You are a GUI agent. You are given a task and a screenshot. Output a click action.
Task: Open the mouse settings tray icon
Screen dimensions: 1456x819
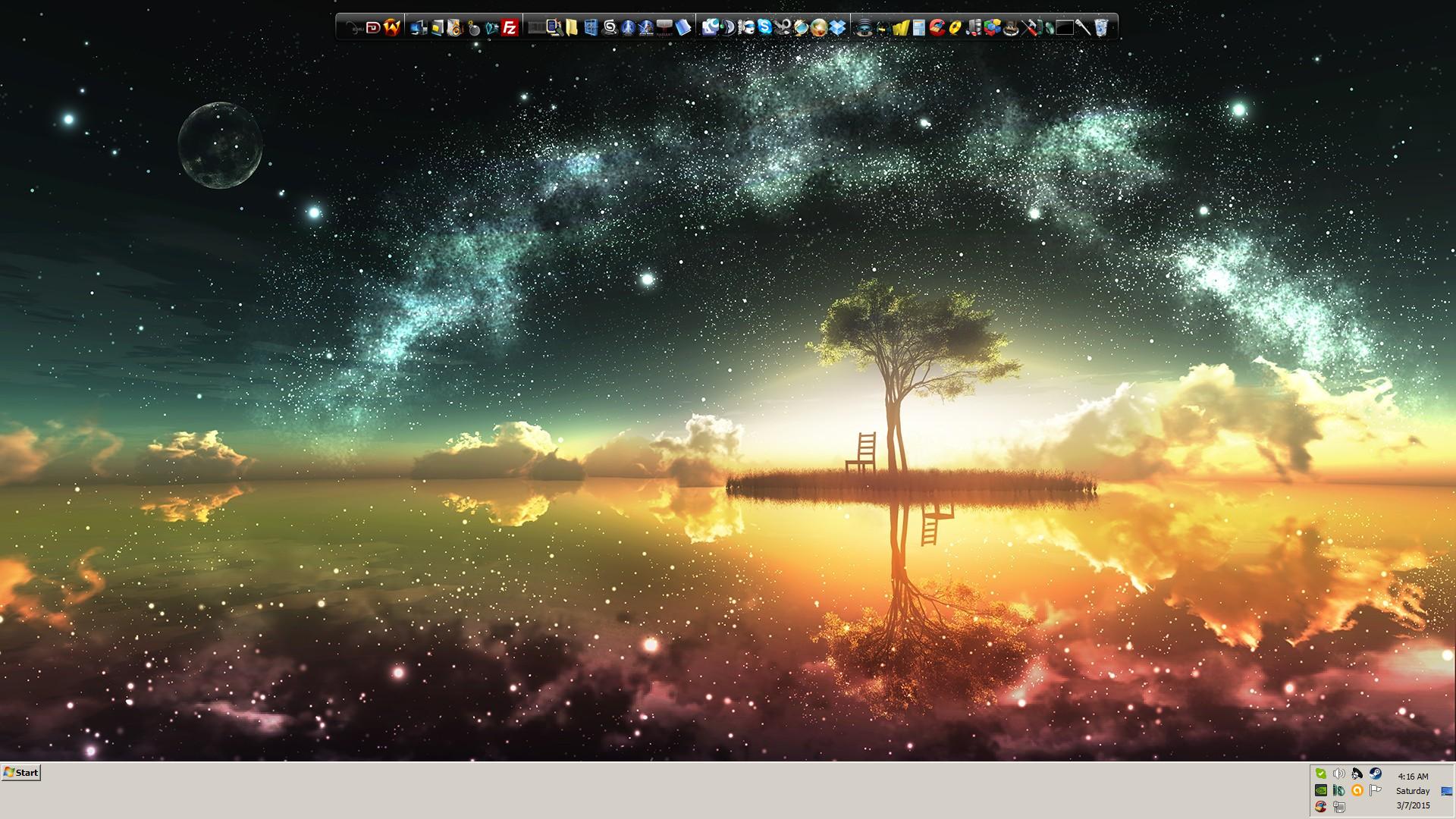(1338, 790)
